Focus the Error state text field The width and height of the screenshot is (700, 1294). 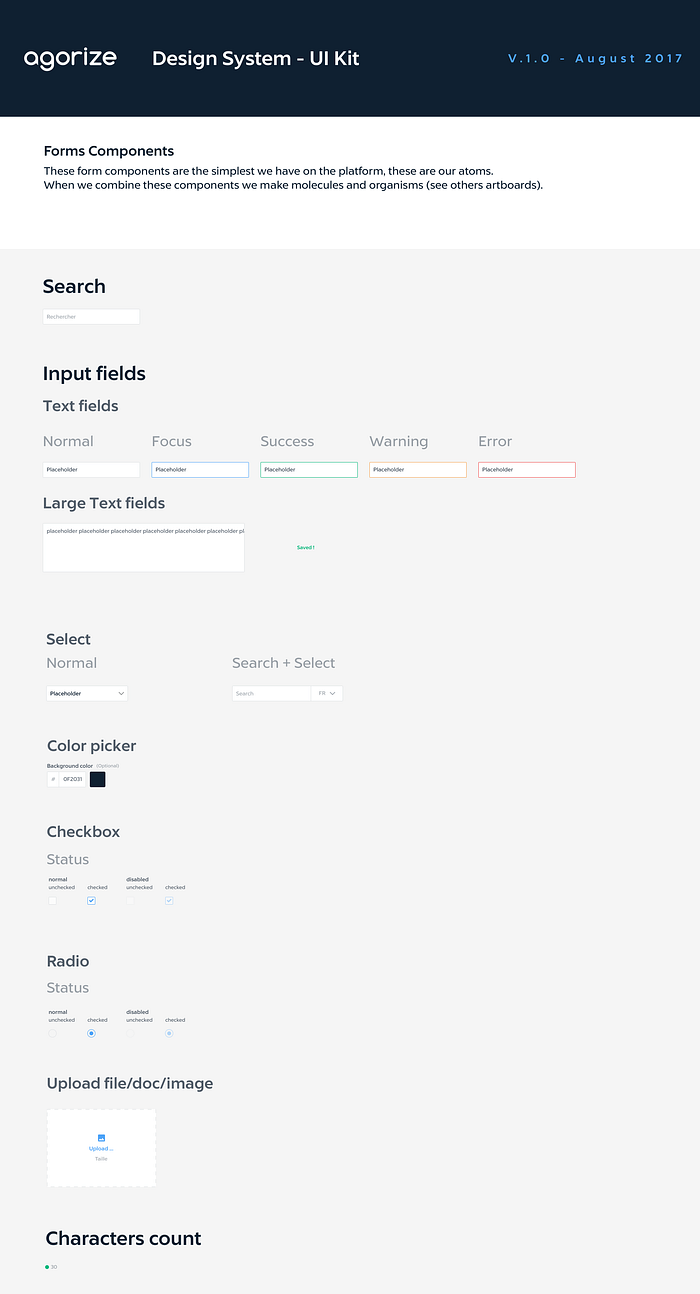point(527,470)
